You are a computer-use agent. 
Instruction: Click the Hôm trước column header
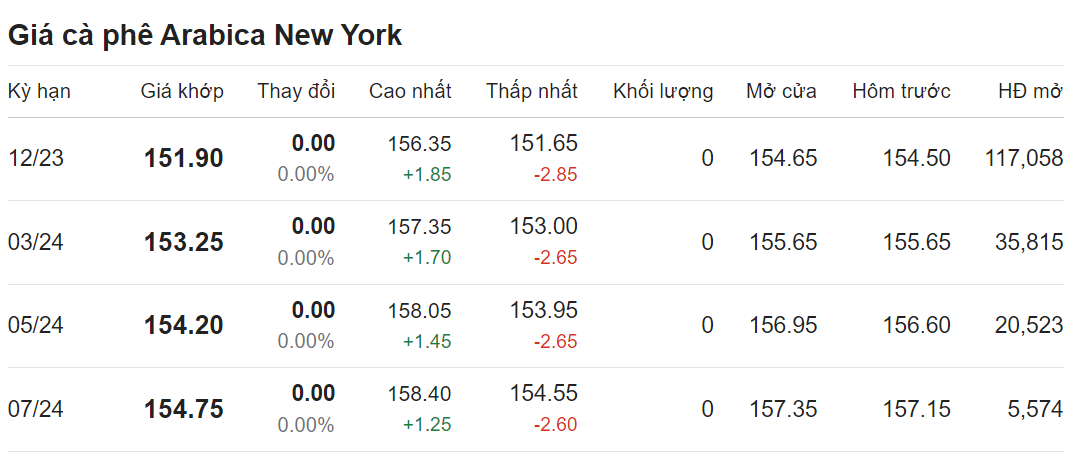tap(901, 91)
